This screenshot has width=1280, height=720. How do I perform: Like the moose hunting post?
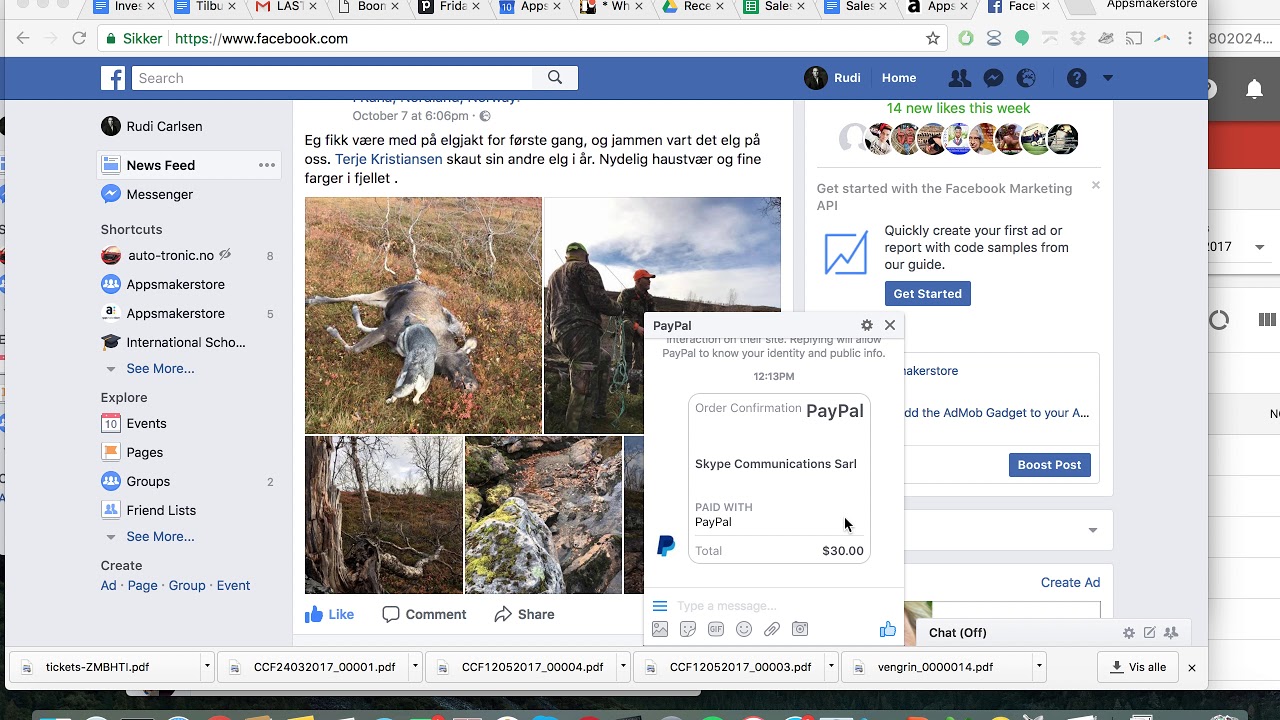329,614
